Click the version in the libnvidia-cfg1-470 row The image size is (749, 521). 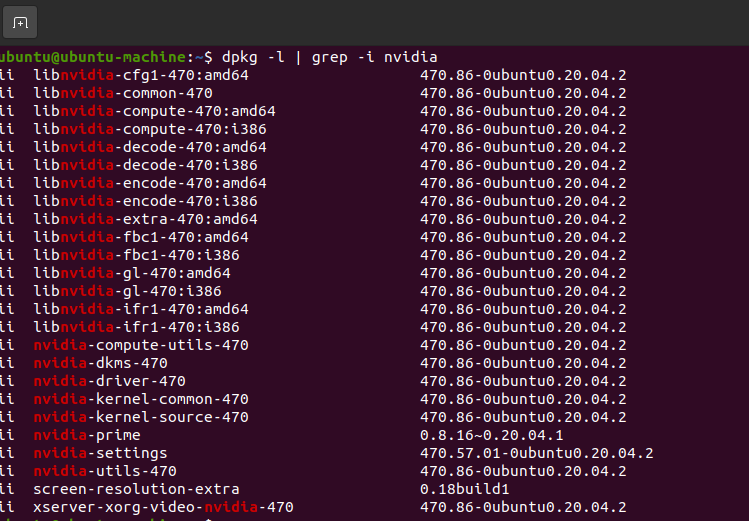[524, 75]
